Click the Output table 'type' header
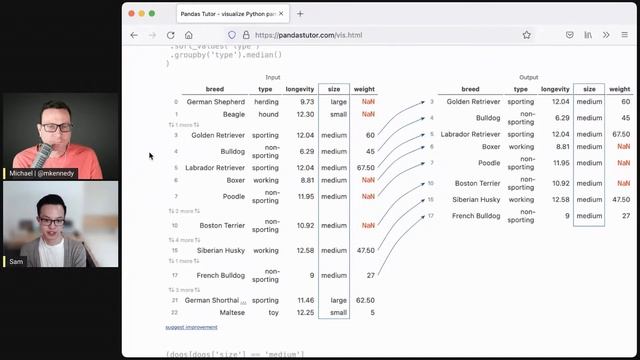Screen dimensions: 640x360 point(521,89)
